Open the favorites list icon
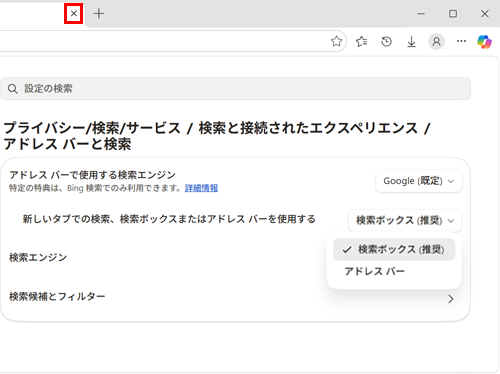 (x=362, y=41)
